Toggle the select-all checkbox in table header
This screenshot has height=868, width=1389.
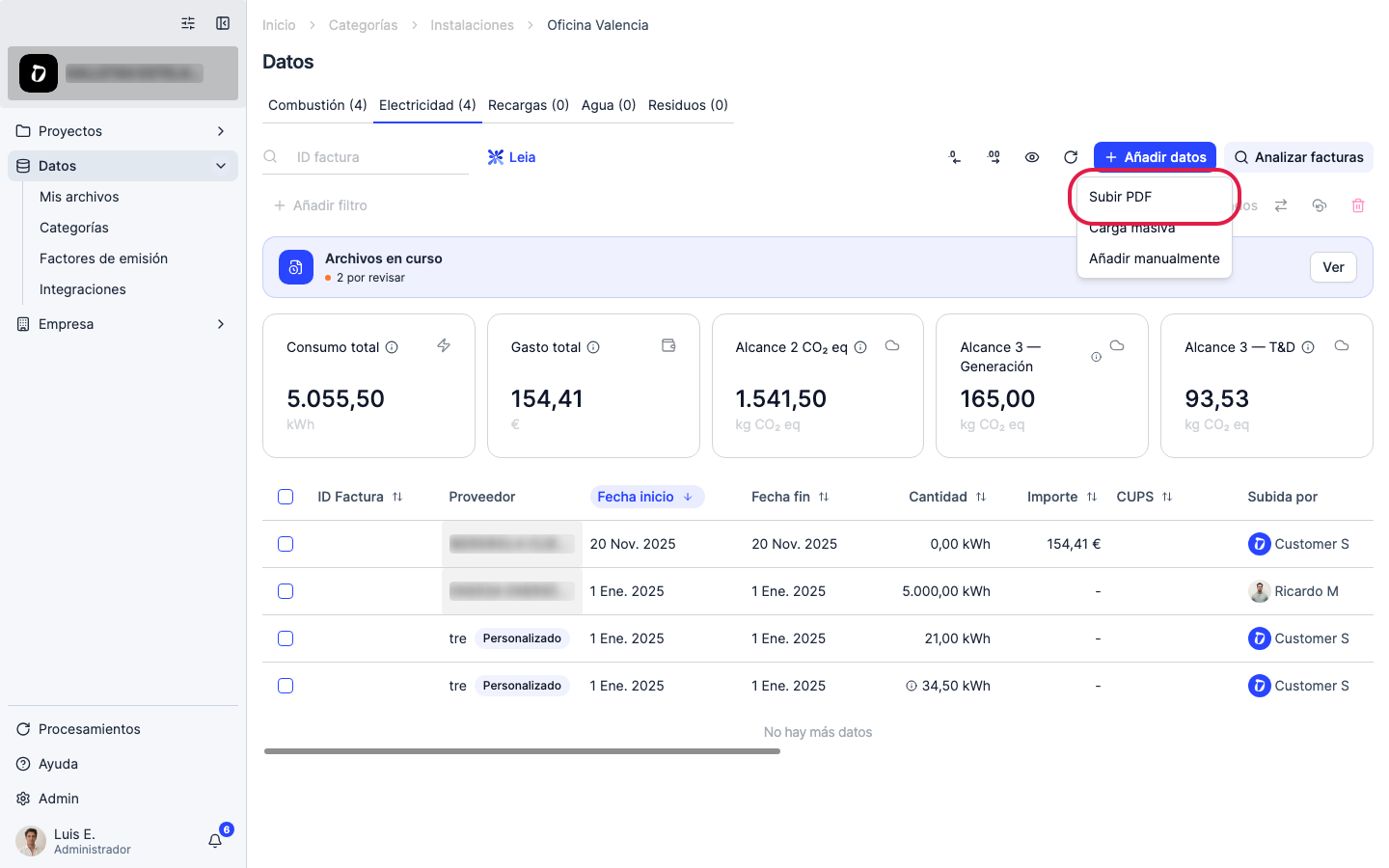(286, 497)
